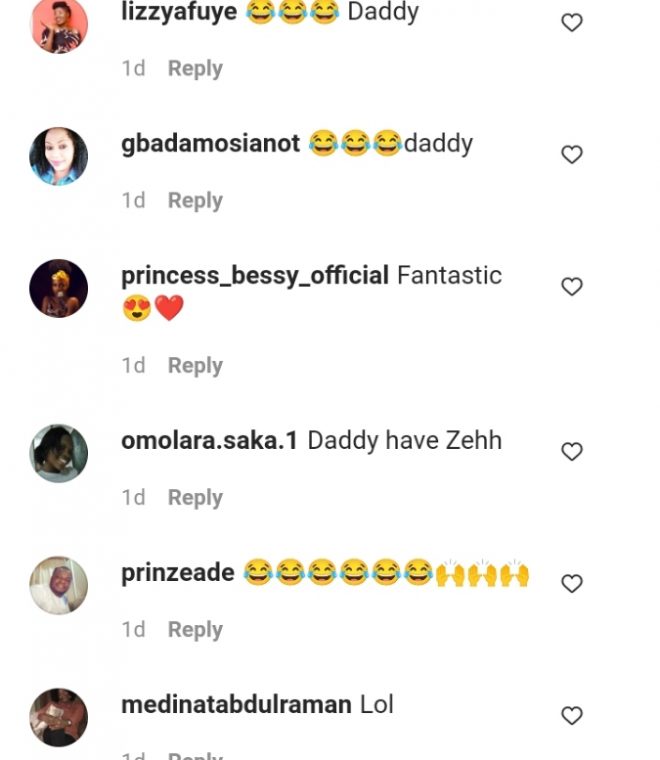Image resolution: width=660 pixels, height=760 pixels.
Task: Open the gbadamosianot username link
Action: coord(210,144)
